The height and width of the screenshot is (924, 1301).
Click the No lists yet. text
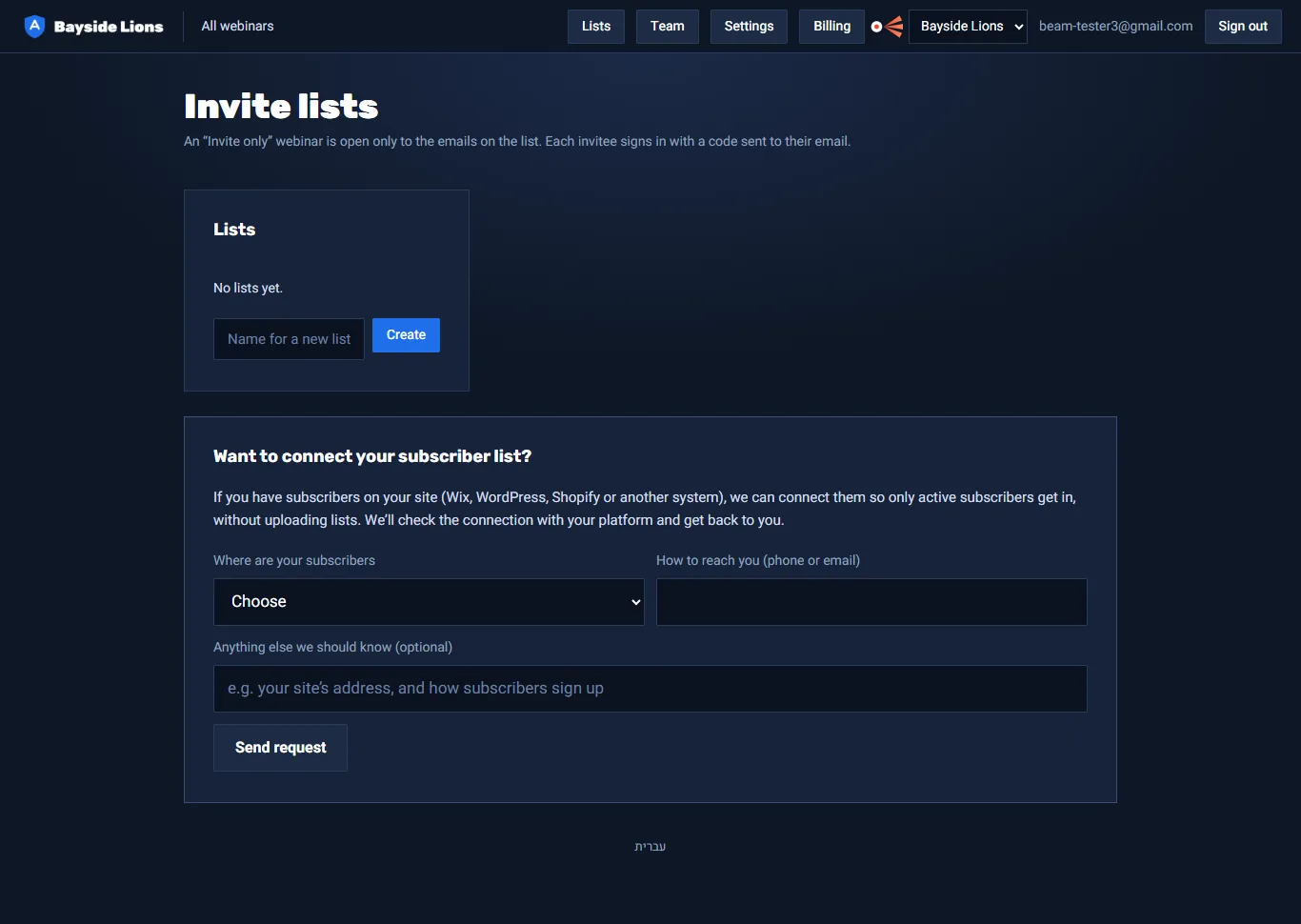coord(248,288)
